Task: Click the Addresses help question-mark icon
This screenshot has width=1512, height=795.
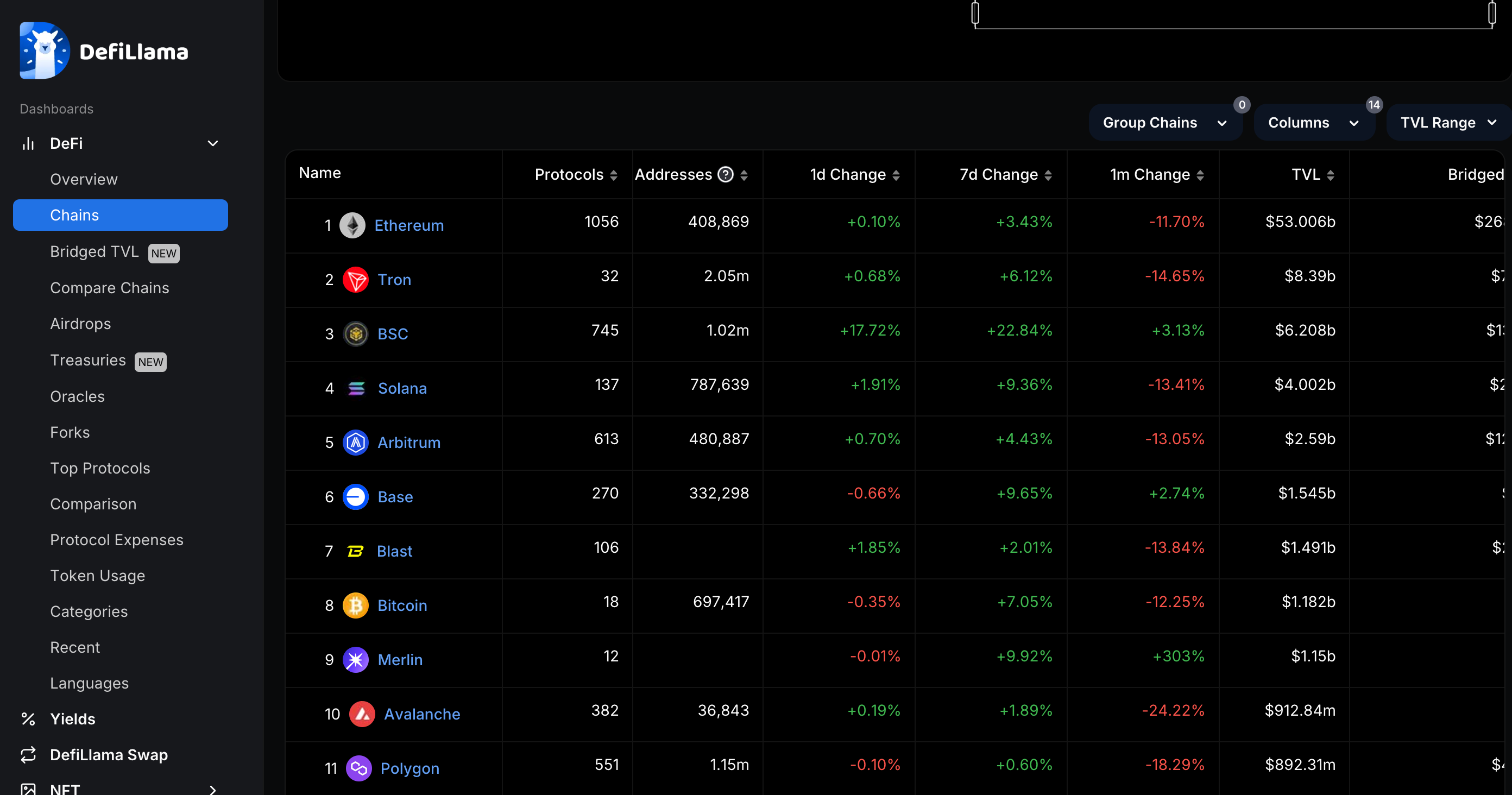Action: tap(726, 175)
